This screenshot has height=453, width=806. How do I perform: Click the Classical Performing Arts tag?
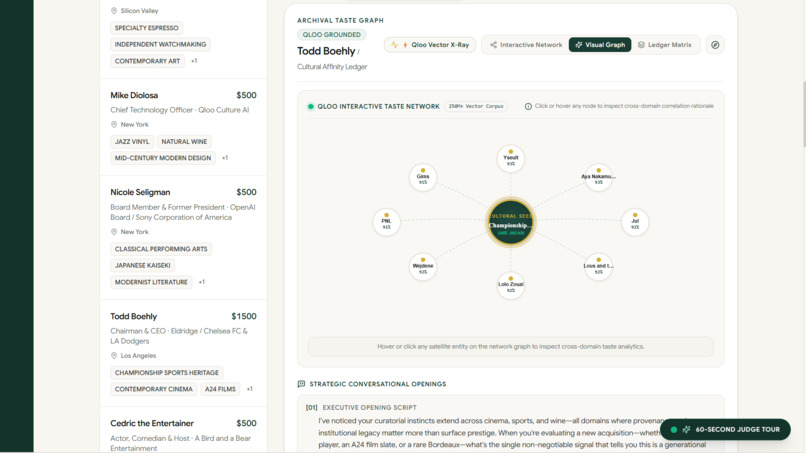coord(161,249)
